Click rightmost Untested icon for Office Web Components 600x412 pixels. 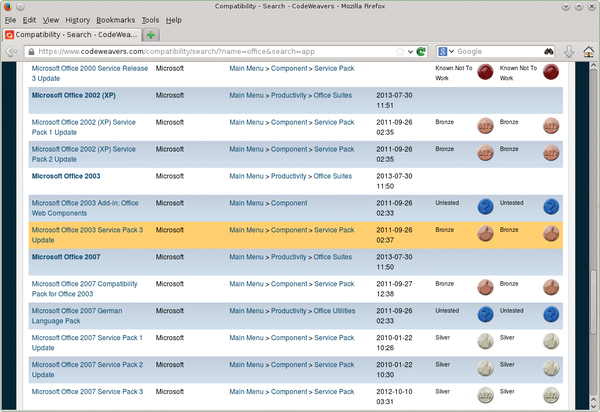(551, 207)
